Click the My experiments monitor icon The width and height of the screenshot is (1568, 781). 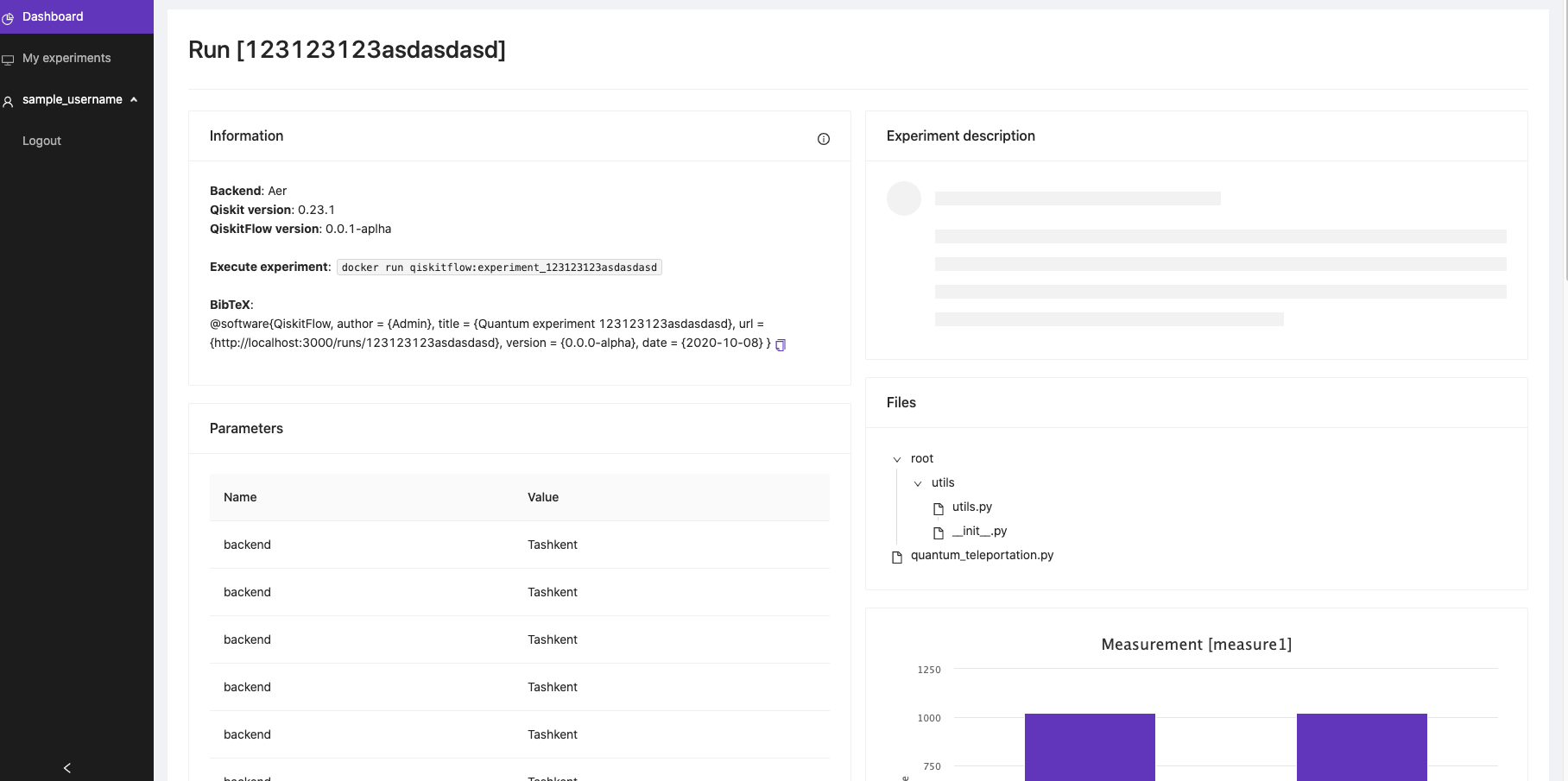(8, 60)
